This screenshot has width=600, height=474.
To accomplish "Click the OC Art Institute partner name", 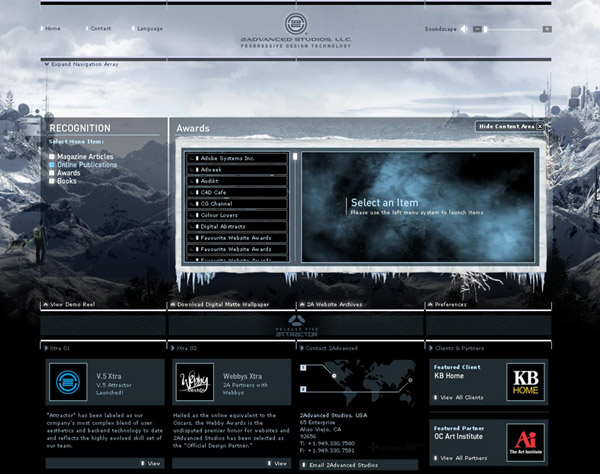I will [x=458, y=436].
